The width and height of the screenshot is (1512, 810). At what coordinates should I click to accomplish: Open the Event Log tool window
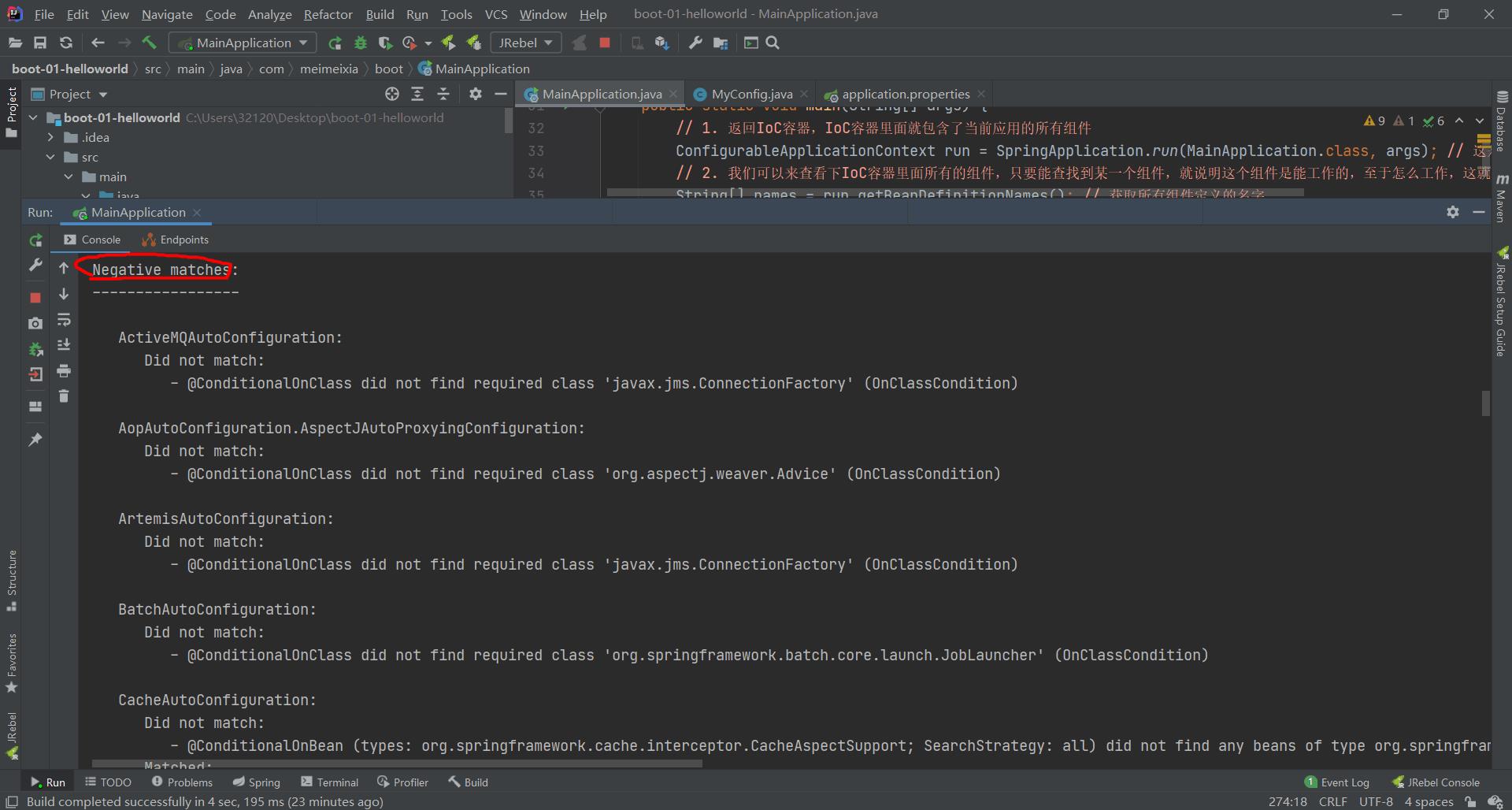1337,782
